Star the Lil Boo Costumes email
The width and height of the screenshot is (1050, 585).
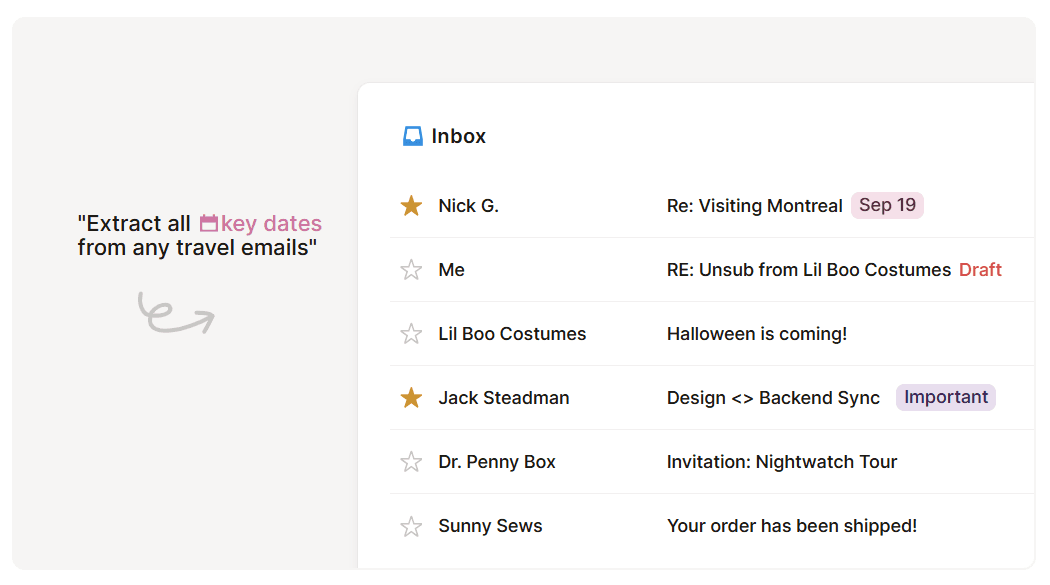[x=411, y=333]
